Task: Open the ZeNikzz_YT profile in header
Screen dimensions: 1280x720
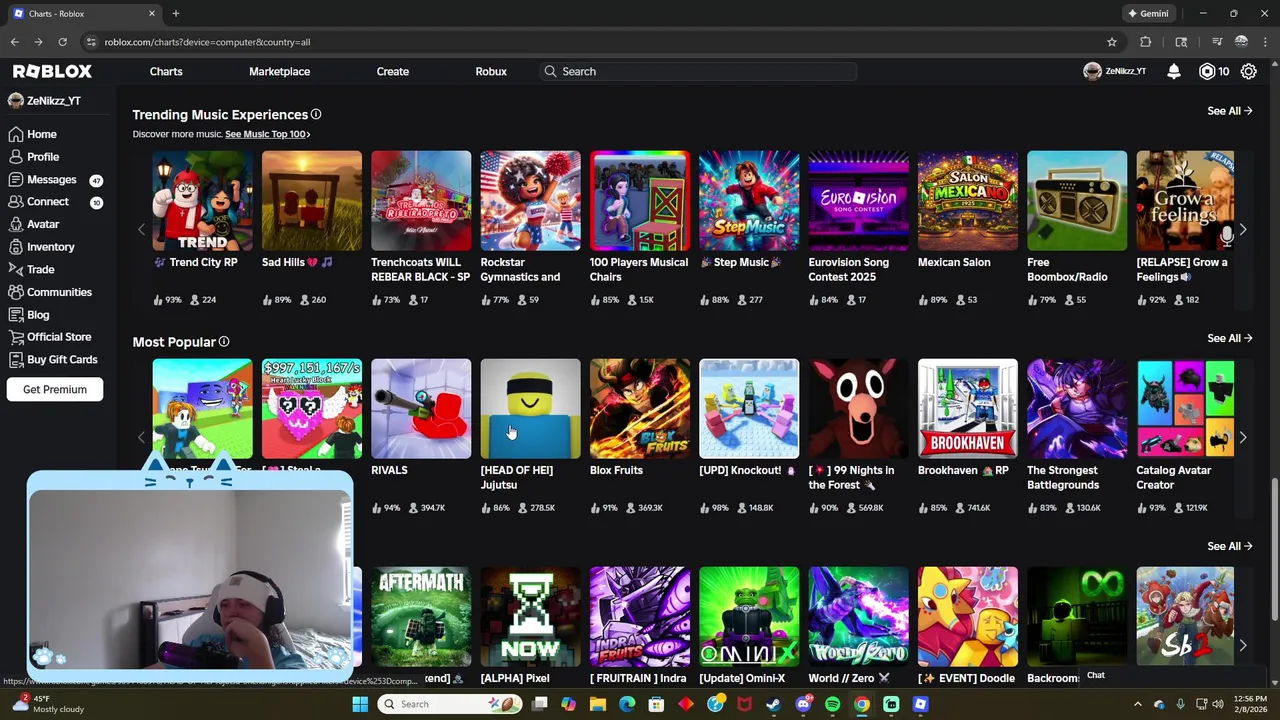Action: point(1115,71)
